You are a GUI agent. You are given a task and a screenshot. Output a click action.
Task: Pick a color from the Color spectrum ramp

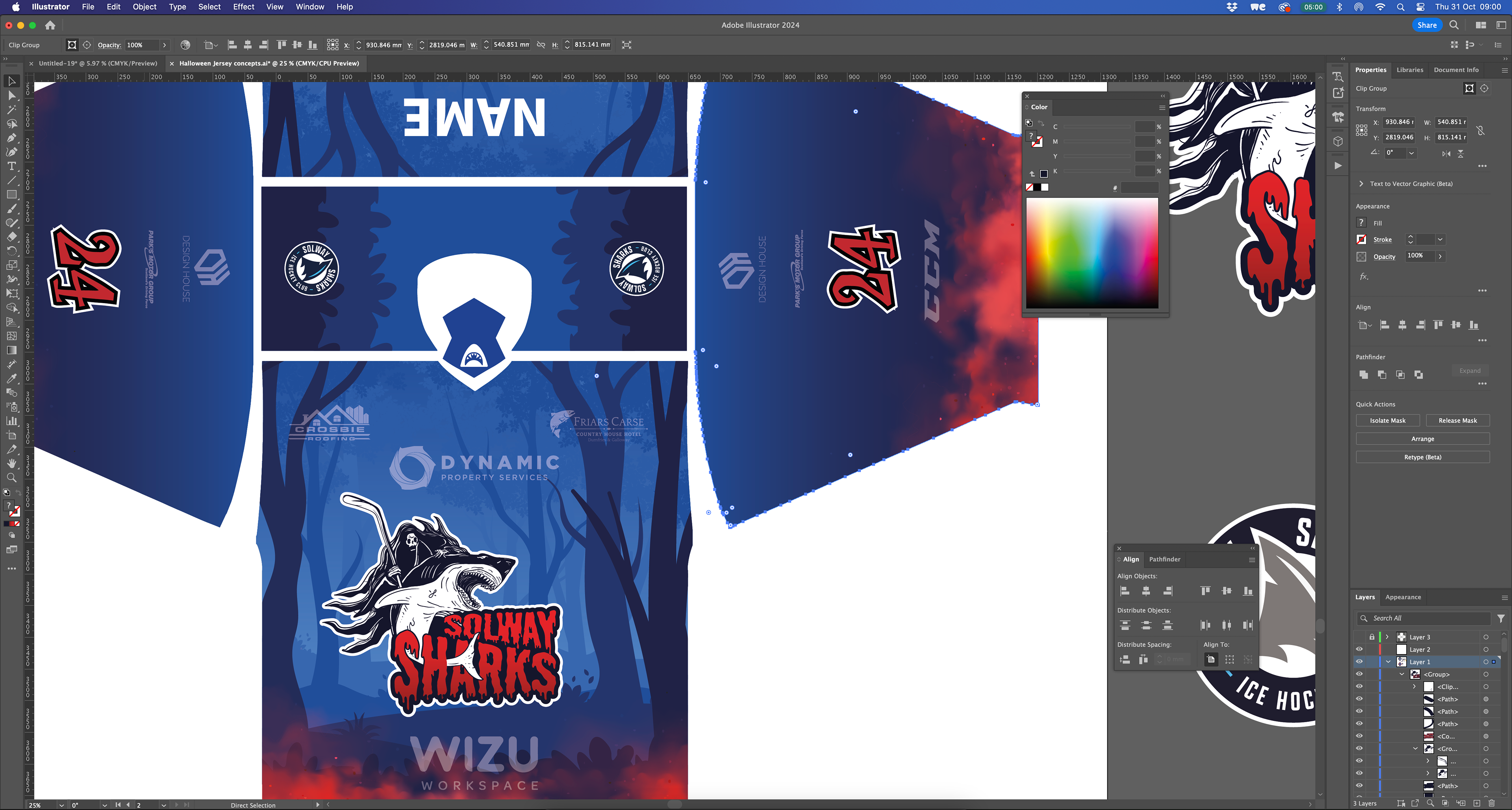click(1092, 253)
